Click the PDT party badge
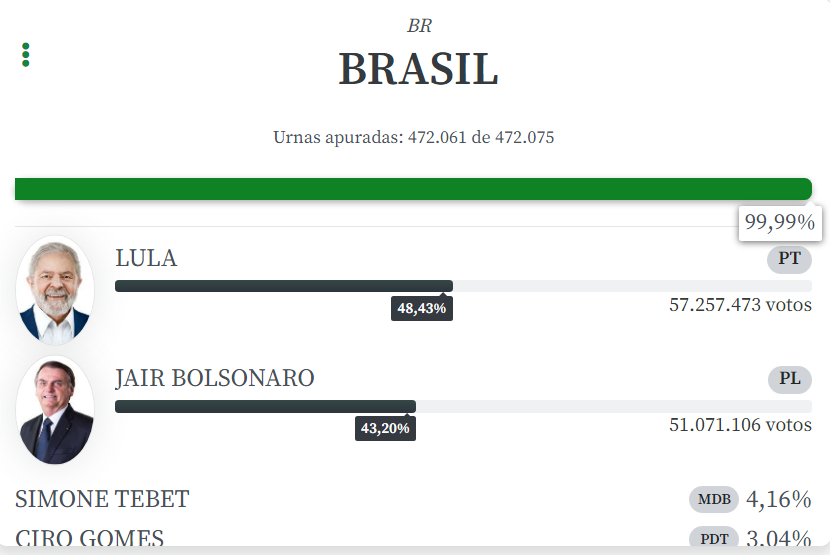The width and height of the screenshot is (830, 555). [x=714, y=539]
